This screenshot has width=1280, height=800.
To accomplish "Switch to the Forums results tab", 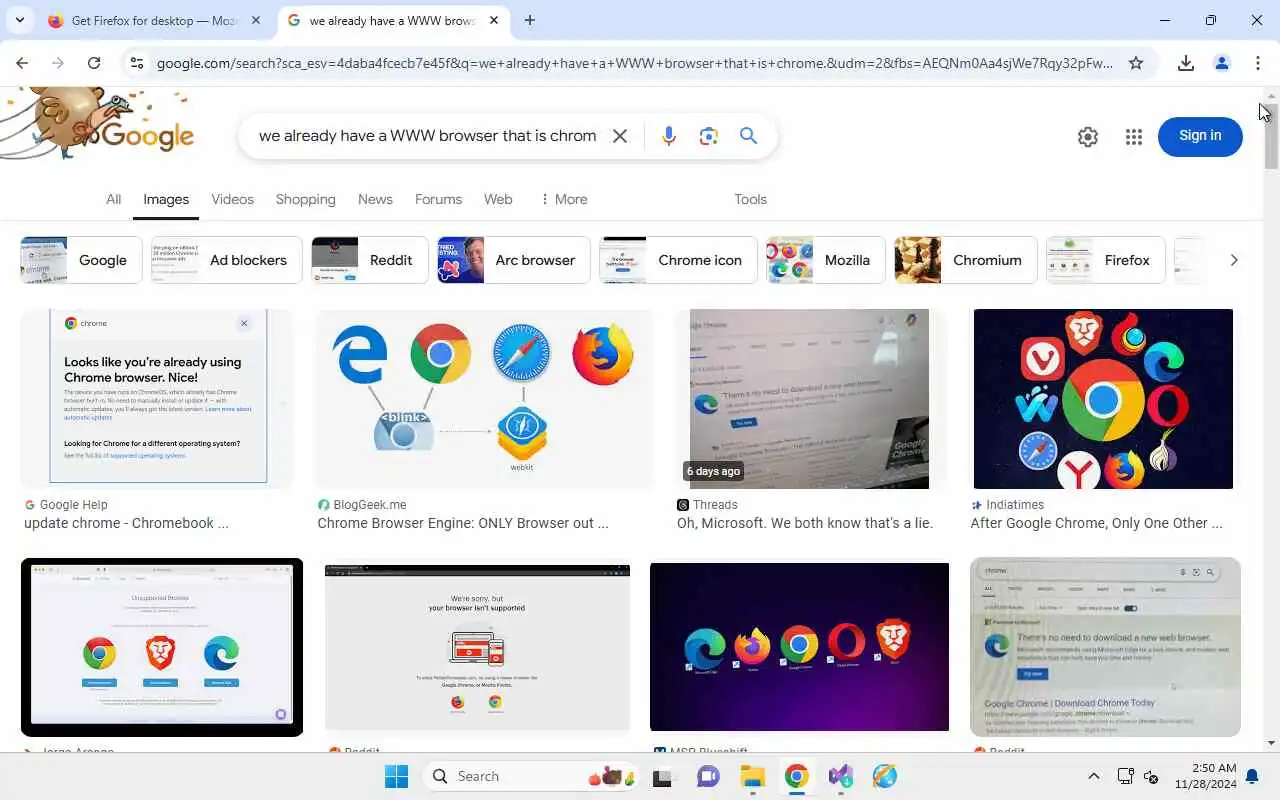I will pyautogui.click(x=438, y=199).
